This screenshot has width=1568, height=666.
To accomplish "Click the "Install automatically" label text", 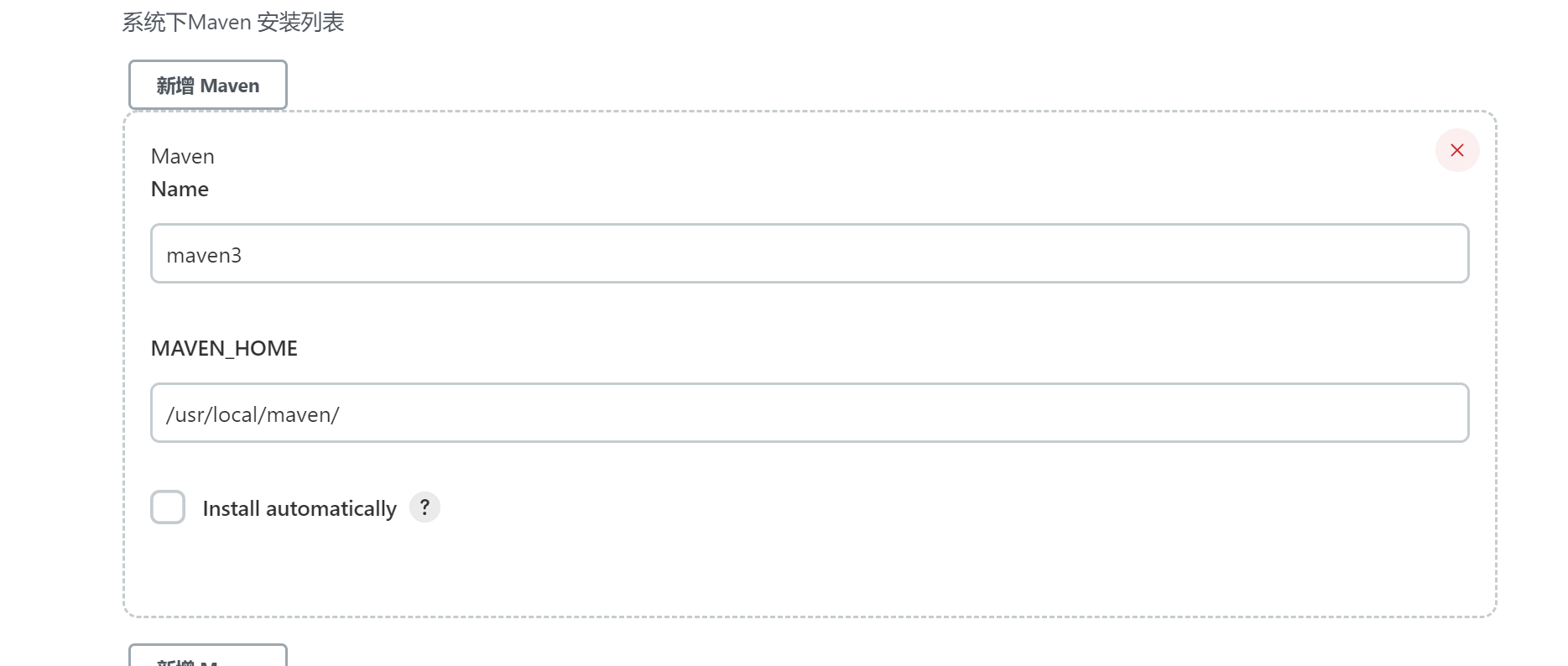I will click(x=300, y=508).
